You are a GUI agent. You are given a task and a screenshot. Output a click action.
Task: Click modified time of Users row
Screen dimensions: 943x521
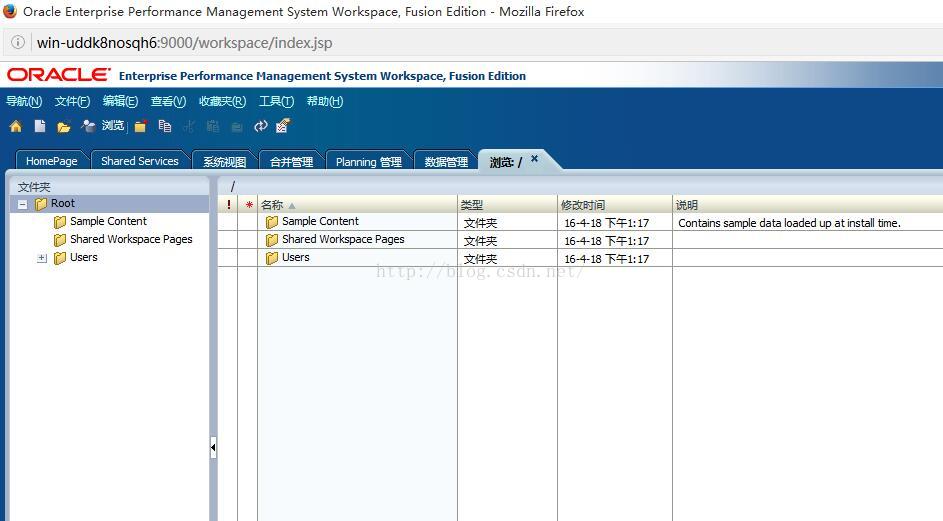[x=607, y=259]
